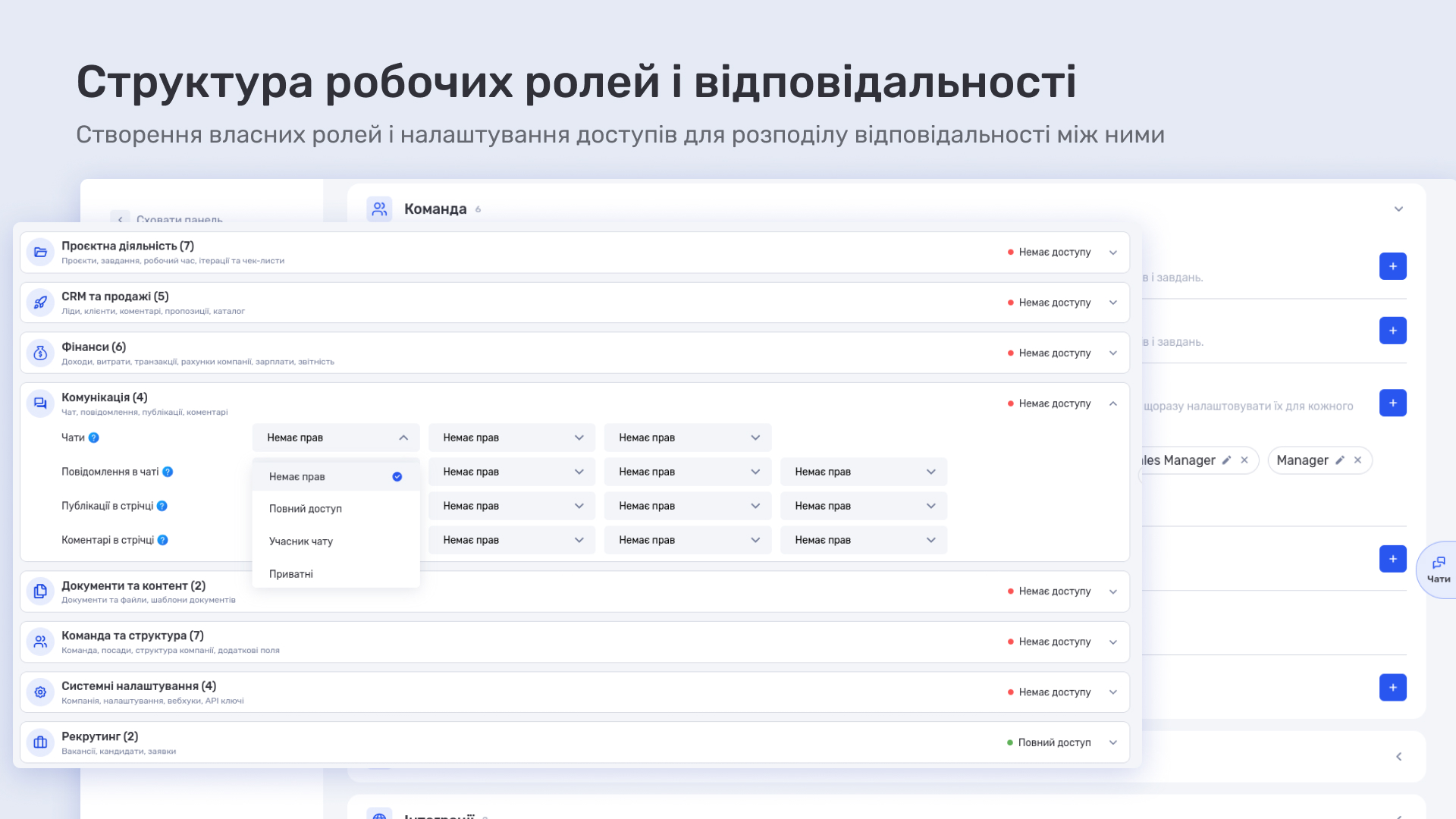The height and width of the screenshot is (819, 1456).
Task: Edit the Sales Manager role tag pencil
Action: tap(1226, 460)
